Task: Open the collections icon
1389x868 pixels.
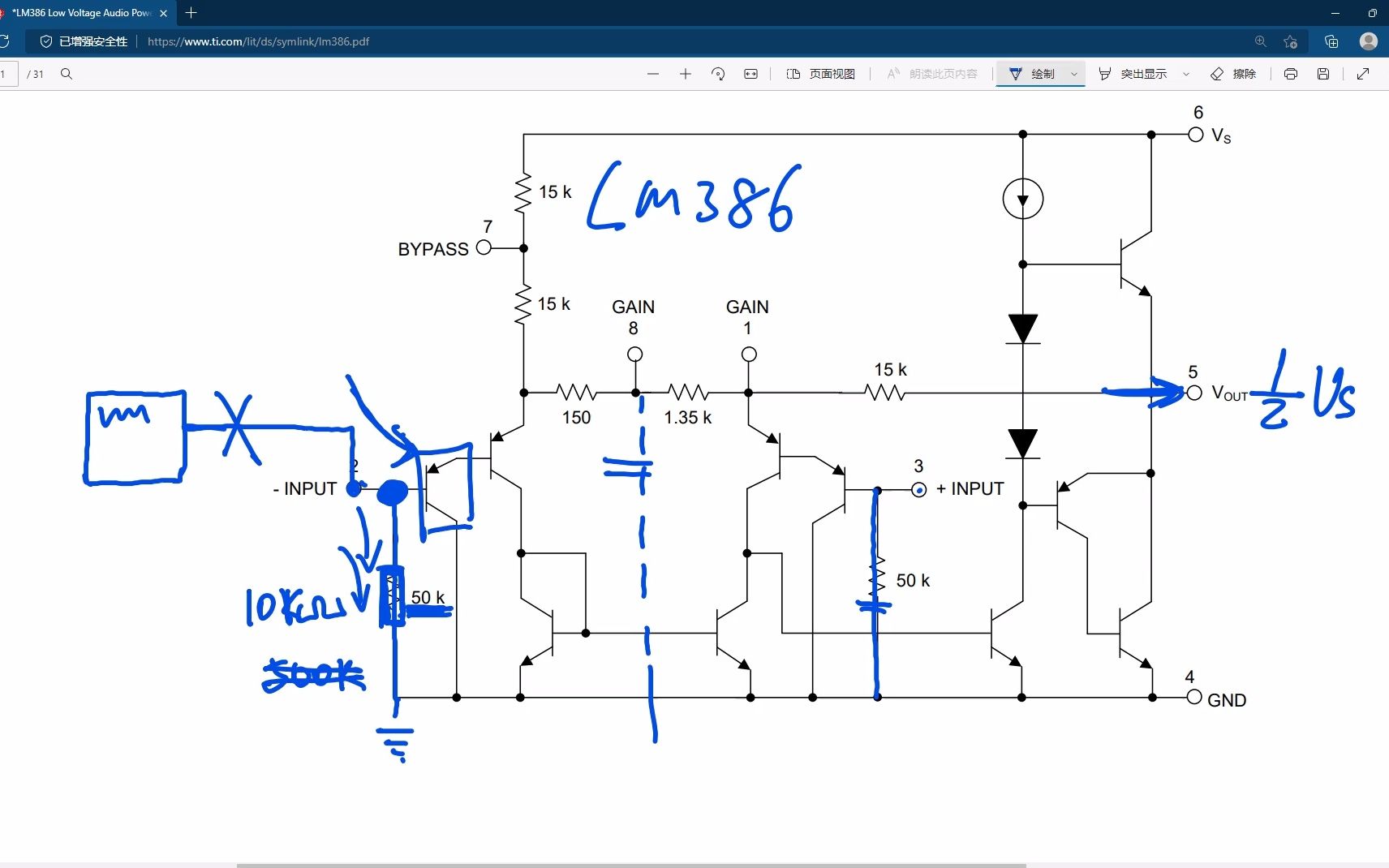Action: point(1331,41)
